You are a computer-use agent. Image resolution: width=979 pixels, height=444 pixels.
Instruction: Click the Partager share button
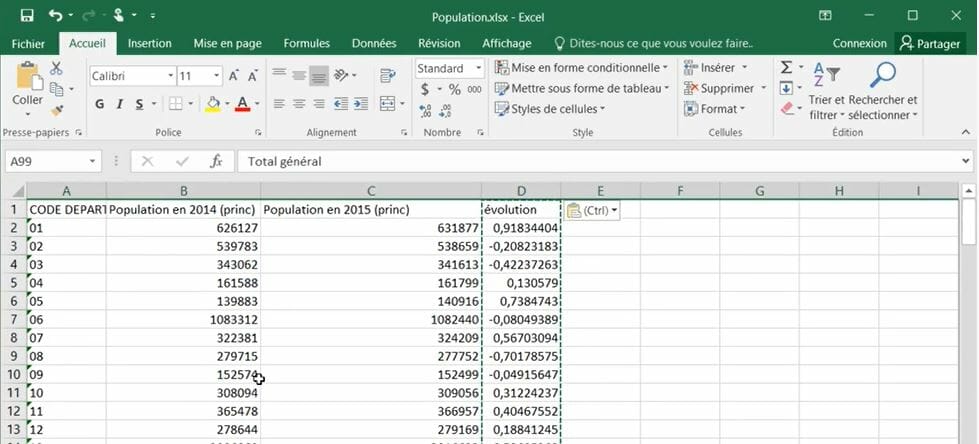pyautogui.click(x=929, y=44)
